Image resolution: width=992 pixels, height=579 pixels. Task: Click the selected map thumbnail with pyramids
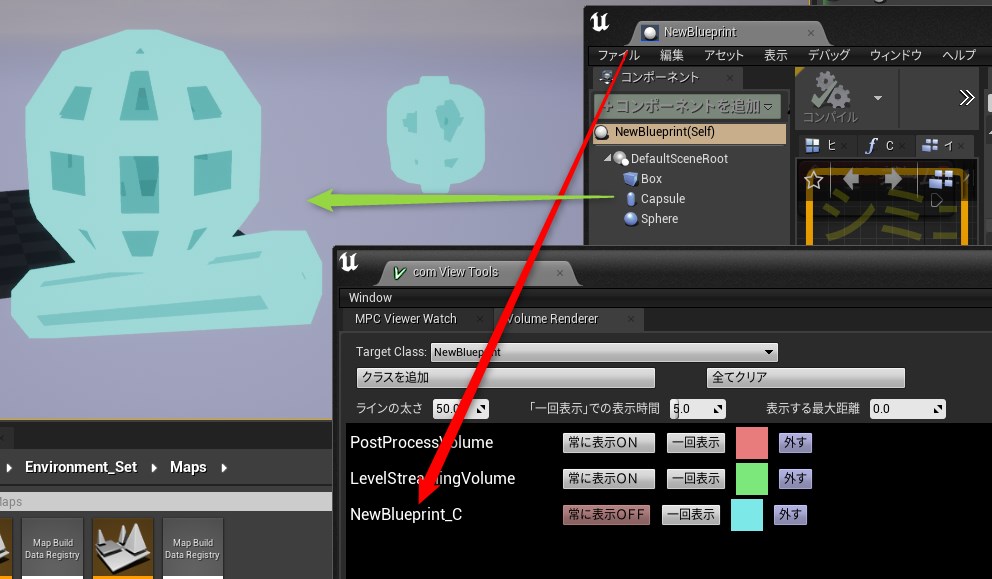coord(122,546)
